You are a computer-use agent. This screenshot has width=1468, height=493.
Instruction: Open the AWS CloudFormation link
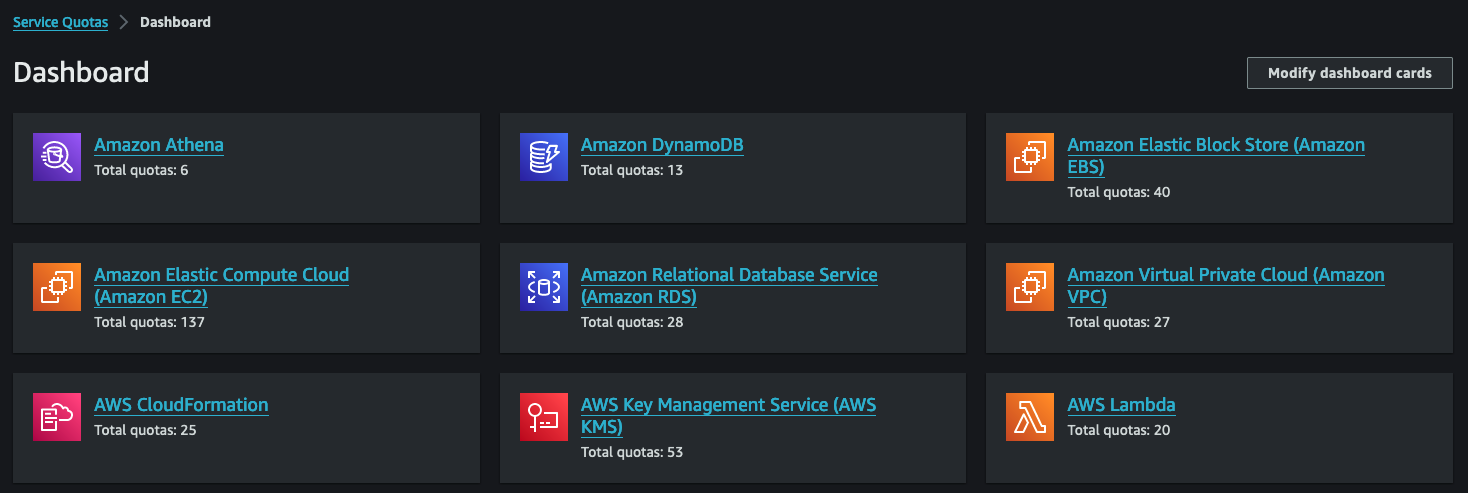pos(181,405)
